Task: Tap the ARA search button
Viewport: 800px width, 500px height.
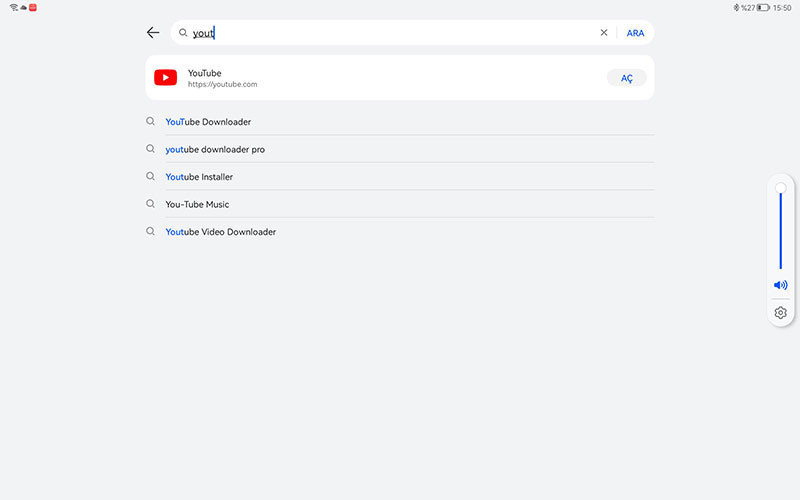Action: pyautogui.click(x=635, y=33)
